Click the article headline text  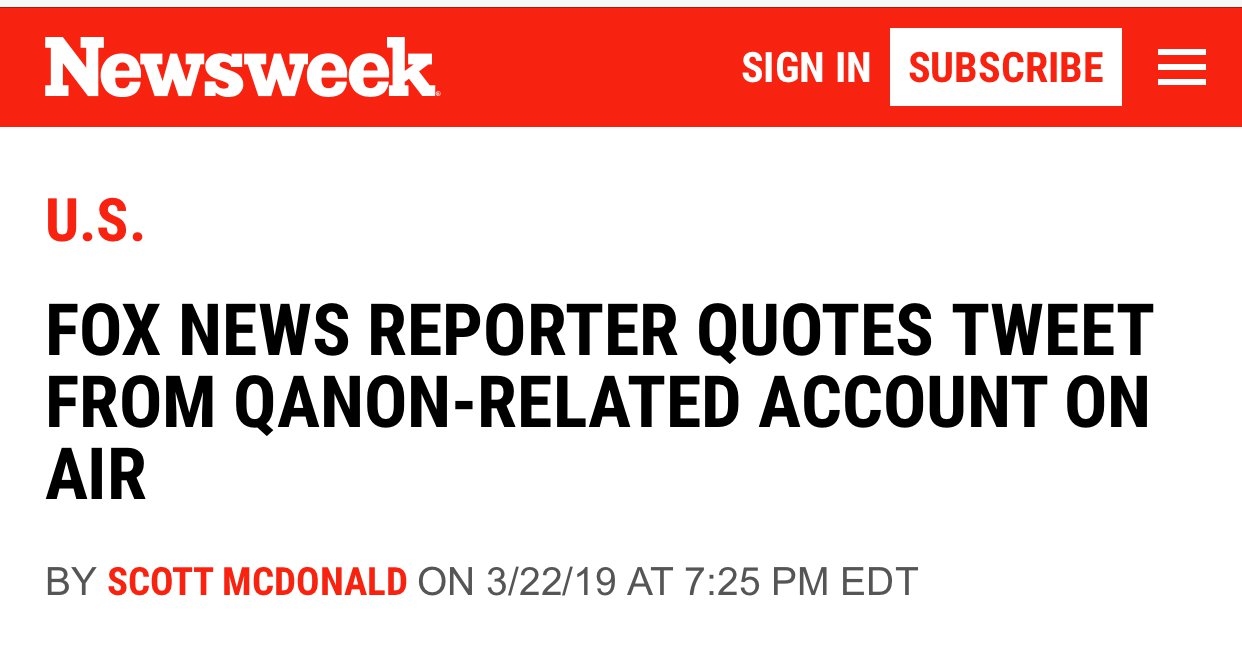(598, 405)
